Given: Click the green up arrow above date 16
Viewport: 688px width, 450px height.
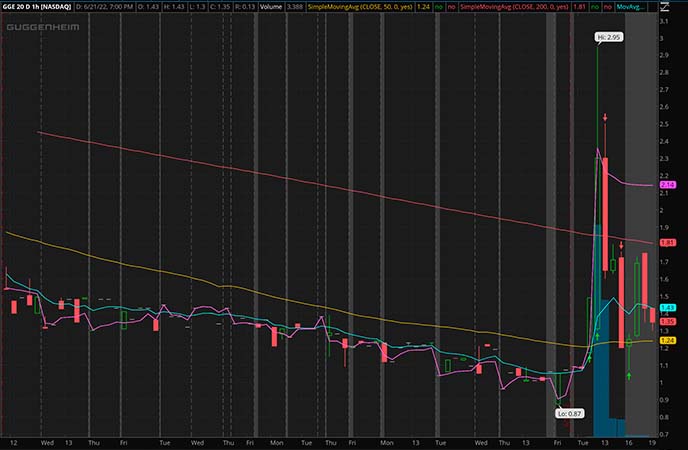Looking at the screenshot, I should click(x=629, y=375).
